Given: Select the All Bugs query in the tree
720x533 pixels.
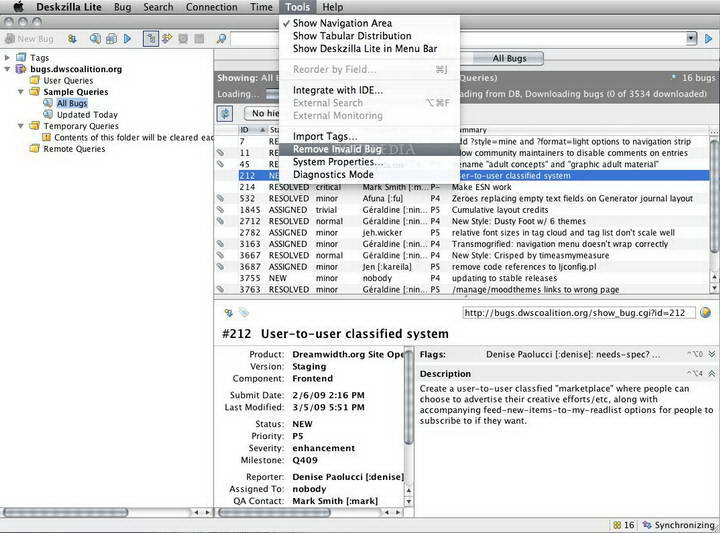Looking at the screenshot, I should pos(72,103).
